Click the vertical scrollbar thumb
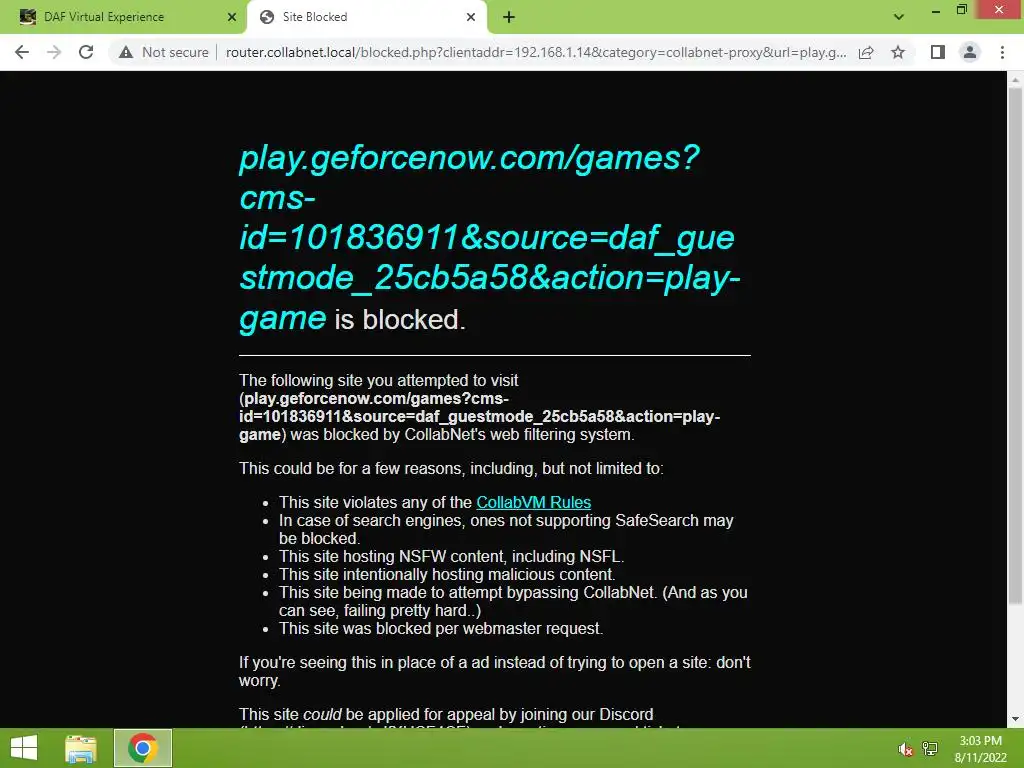Image resolution: width=1024 pixels, height=768 pixels. click(1015, 346)
